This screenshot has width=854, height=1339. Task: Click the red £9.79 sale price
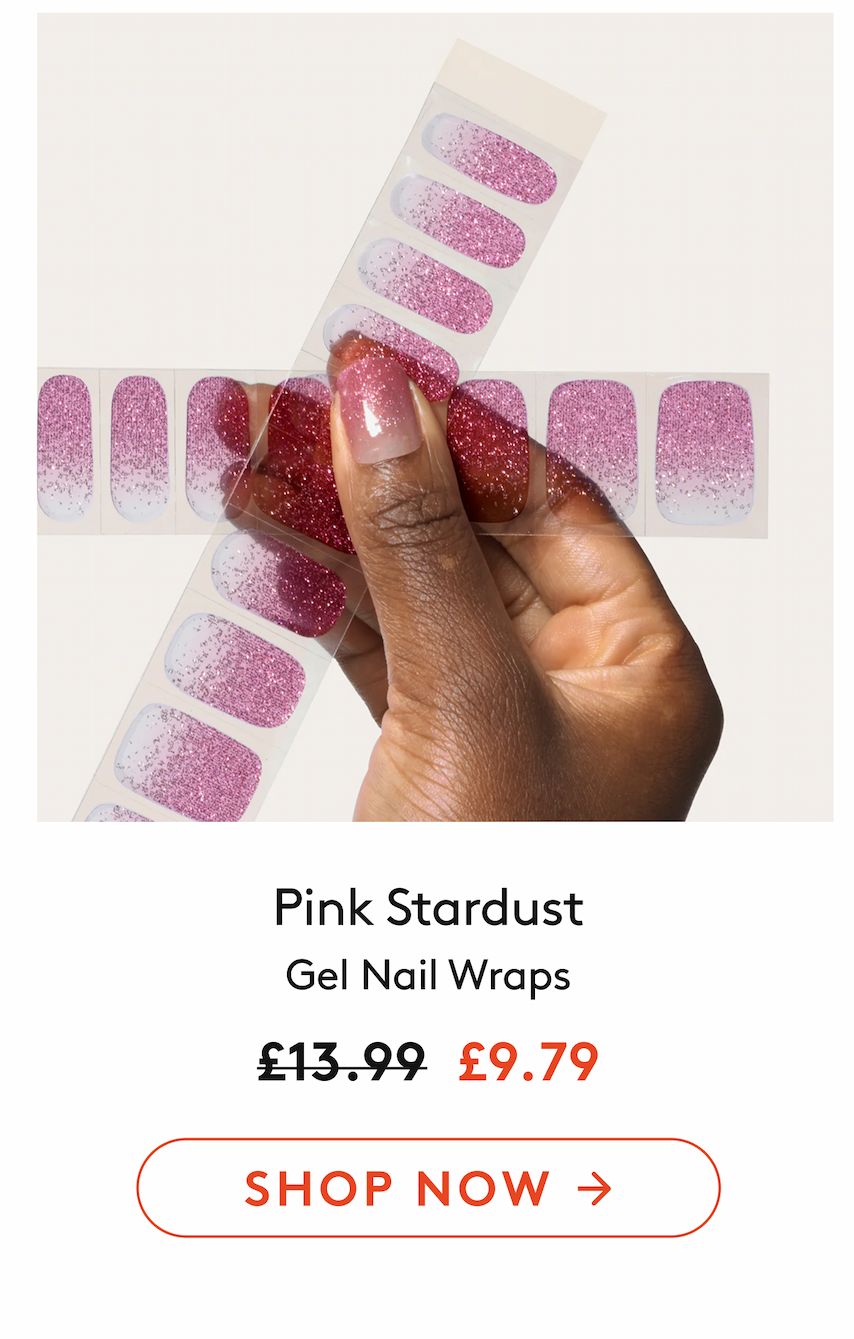528,1061
